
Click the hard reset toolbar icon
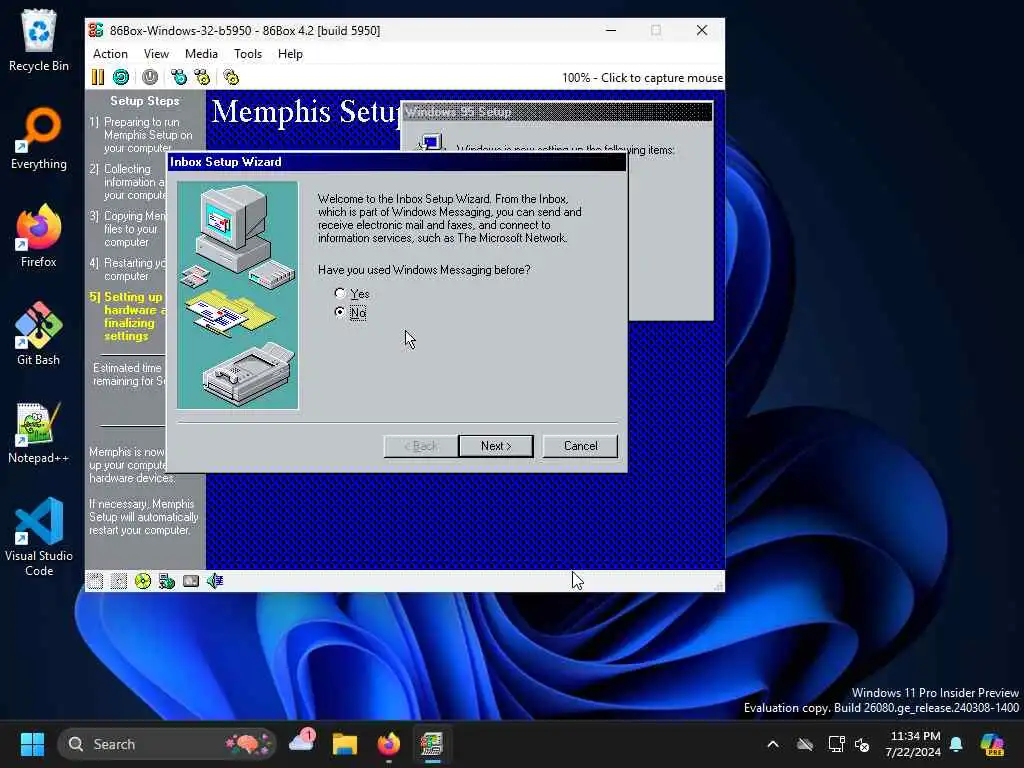tap(121, 77)
